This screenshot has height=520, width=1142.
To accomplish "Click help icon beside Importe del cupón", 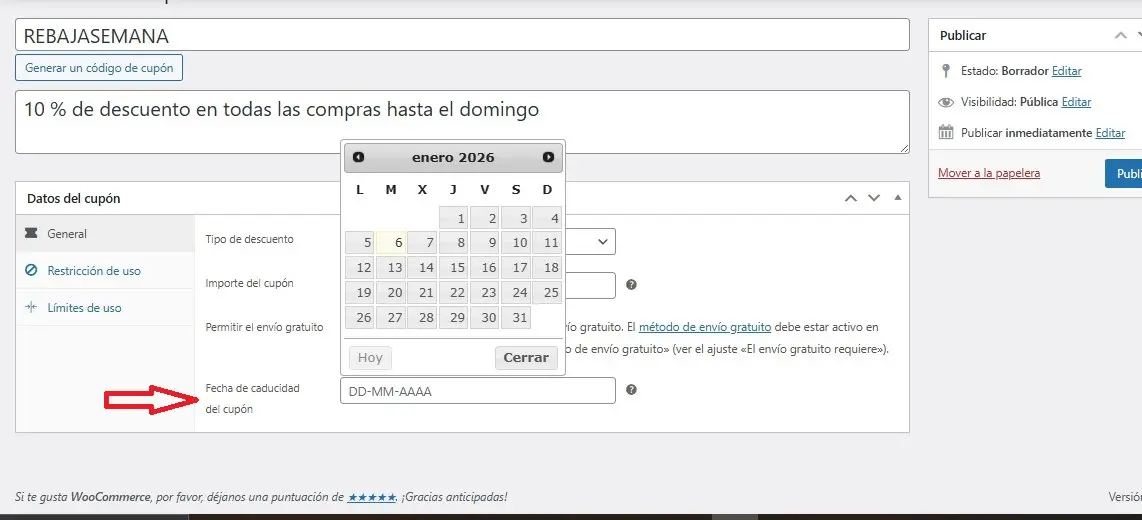I will [631, 285].
